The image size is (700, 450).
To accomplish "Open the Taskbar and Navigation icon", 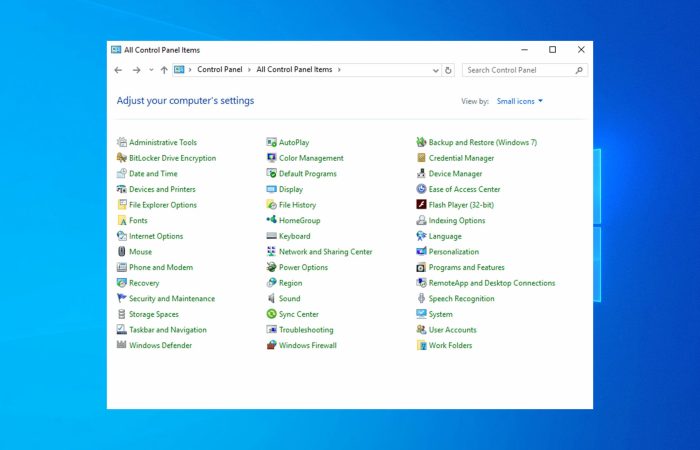I will [x=121, y=330].
